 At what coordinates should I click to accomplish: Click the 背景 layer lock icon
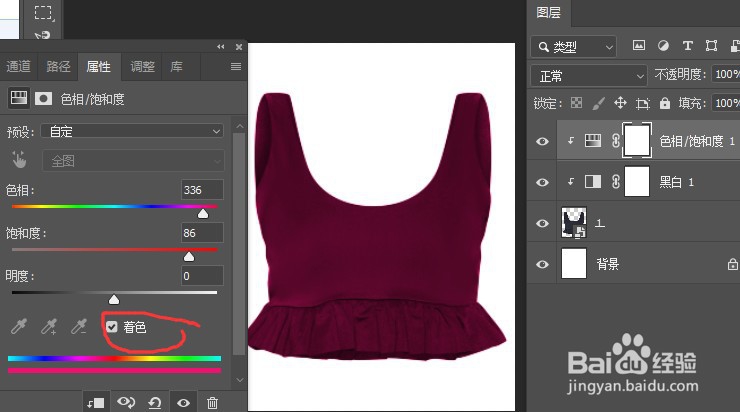(x=732, y=264)
